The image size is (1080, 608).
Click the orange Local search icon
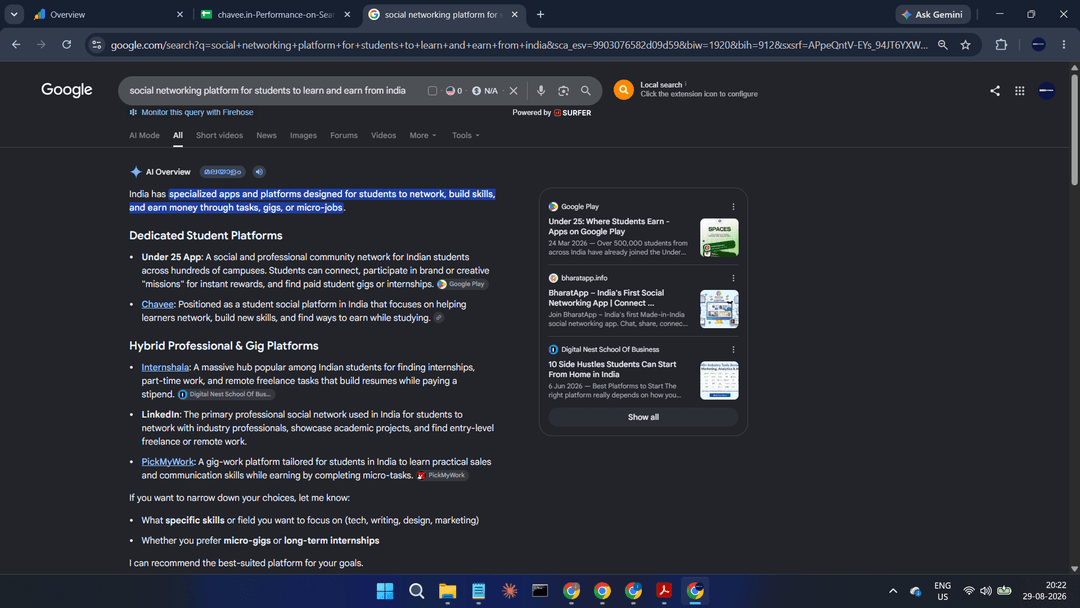click(623, 90)
